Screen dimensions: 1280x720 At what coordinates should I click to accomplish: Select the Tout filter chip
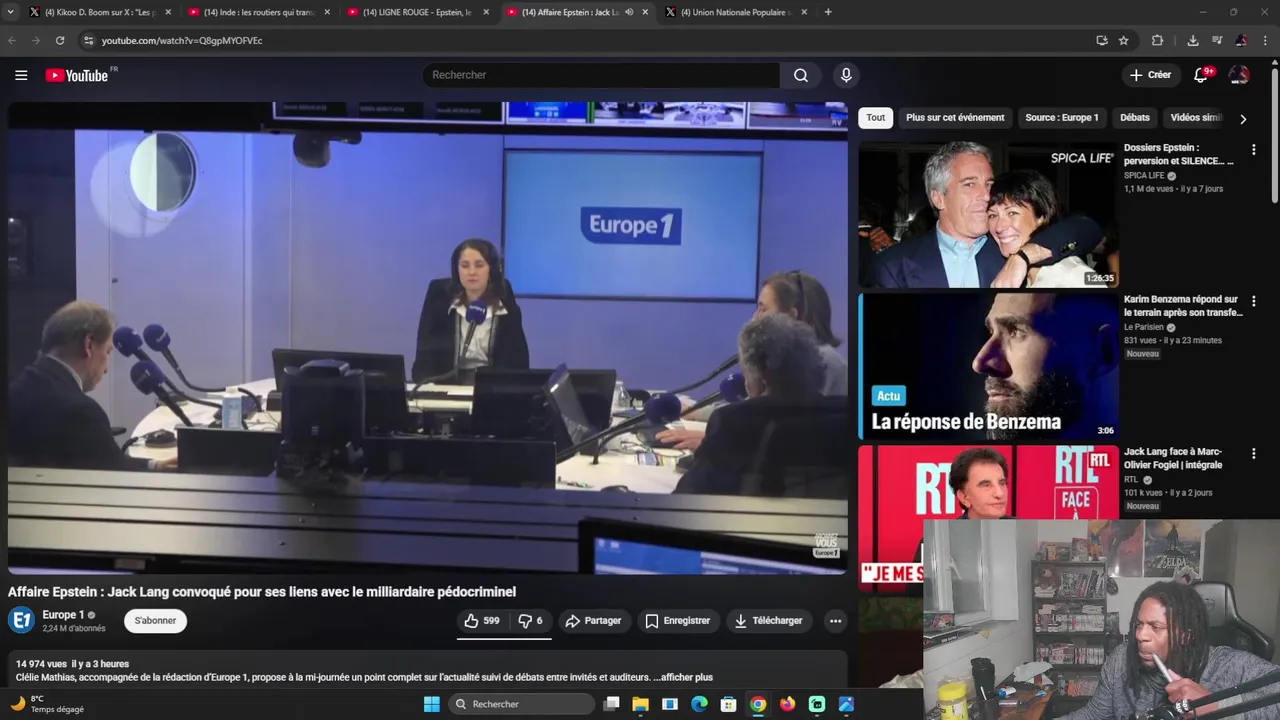(875, 117)
